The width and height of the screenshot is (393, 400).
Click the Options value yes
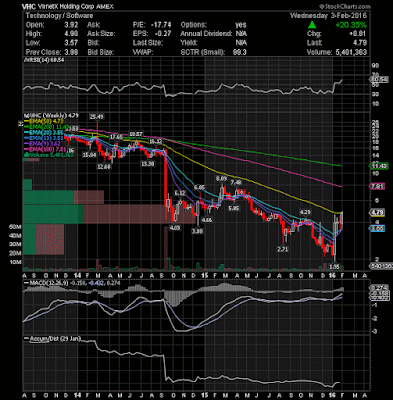(x=241, y=25)
